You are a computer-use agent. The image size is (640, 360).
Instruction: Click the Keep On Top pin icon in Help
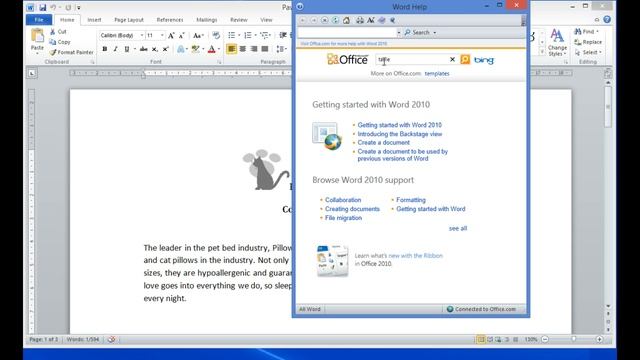392,20
